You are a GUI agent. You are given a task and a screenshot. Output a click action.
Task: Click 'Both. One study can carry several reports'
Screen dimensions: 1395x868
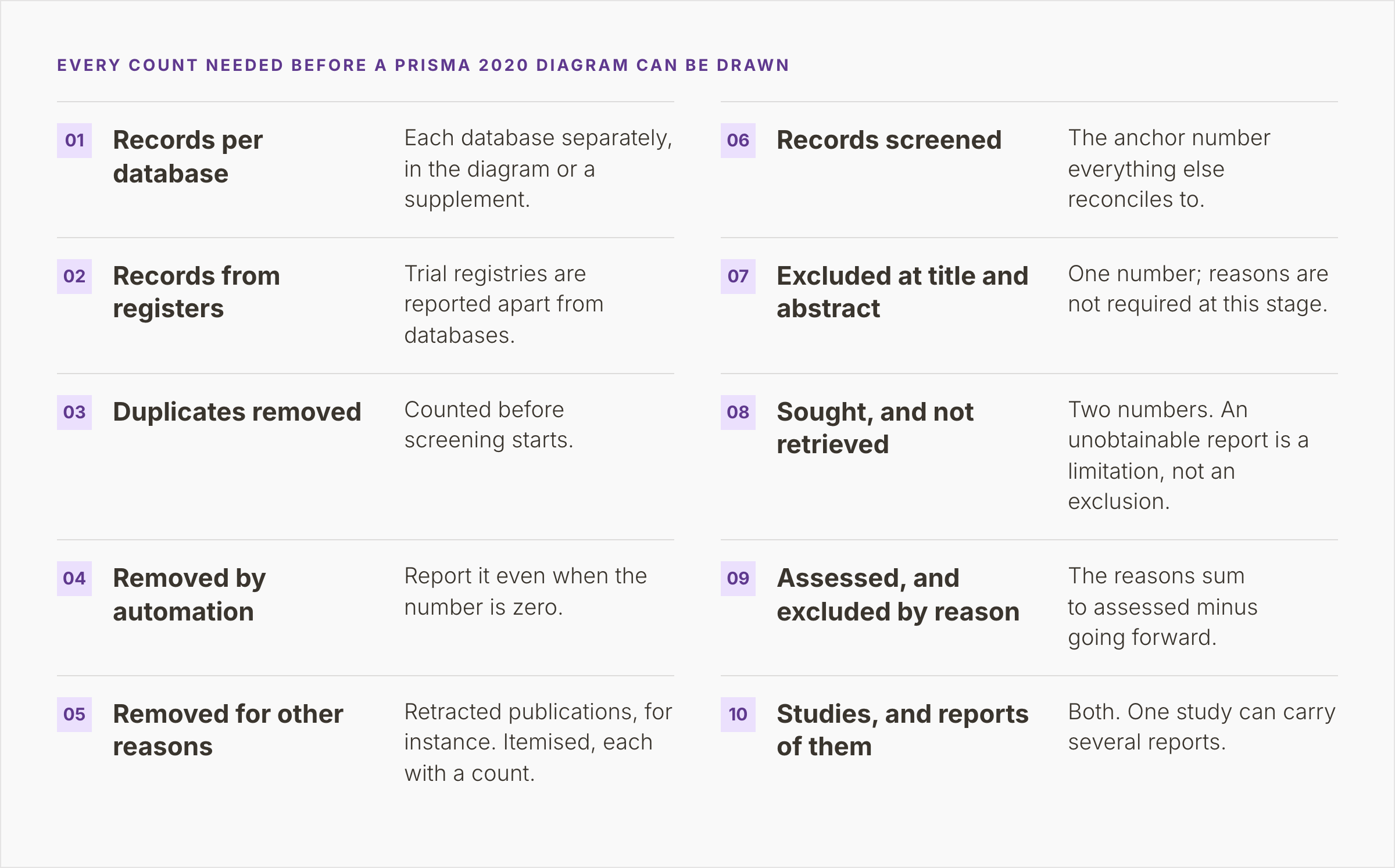point(1201,727)
